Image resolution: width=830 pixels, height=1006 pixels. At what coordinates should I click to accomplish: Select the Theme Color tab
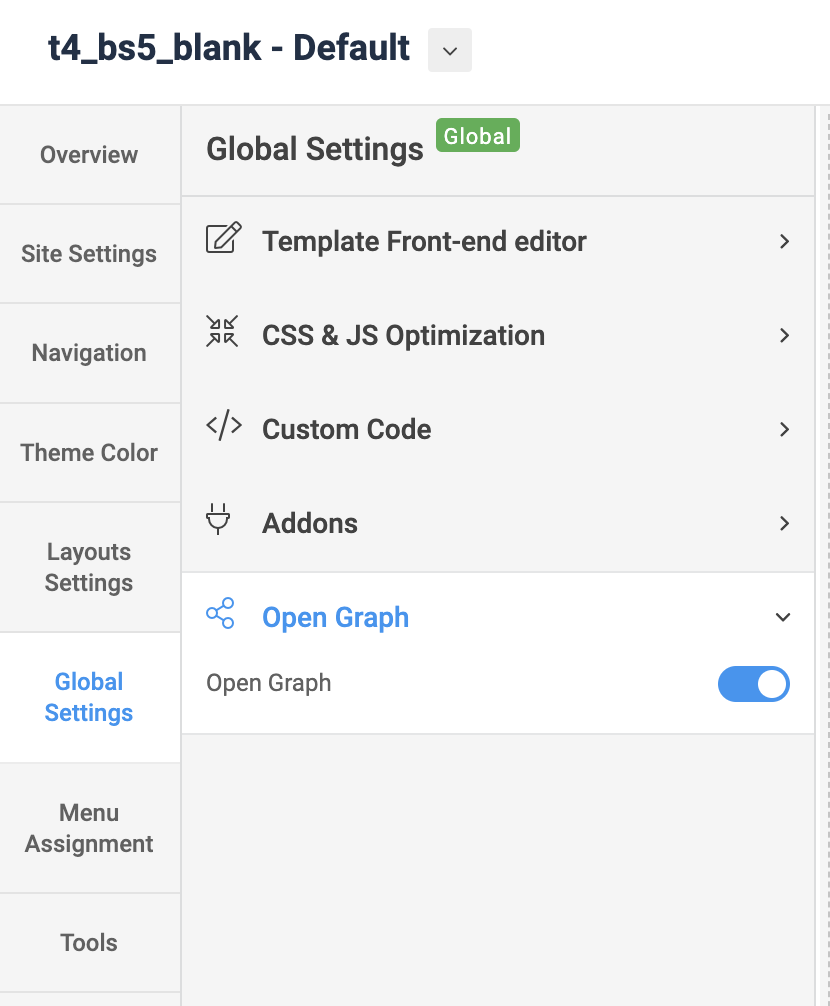tap(89, 452)
